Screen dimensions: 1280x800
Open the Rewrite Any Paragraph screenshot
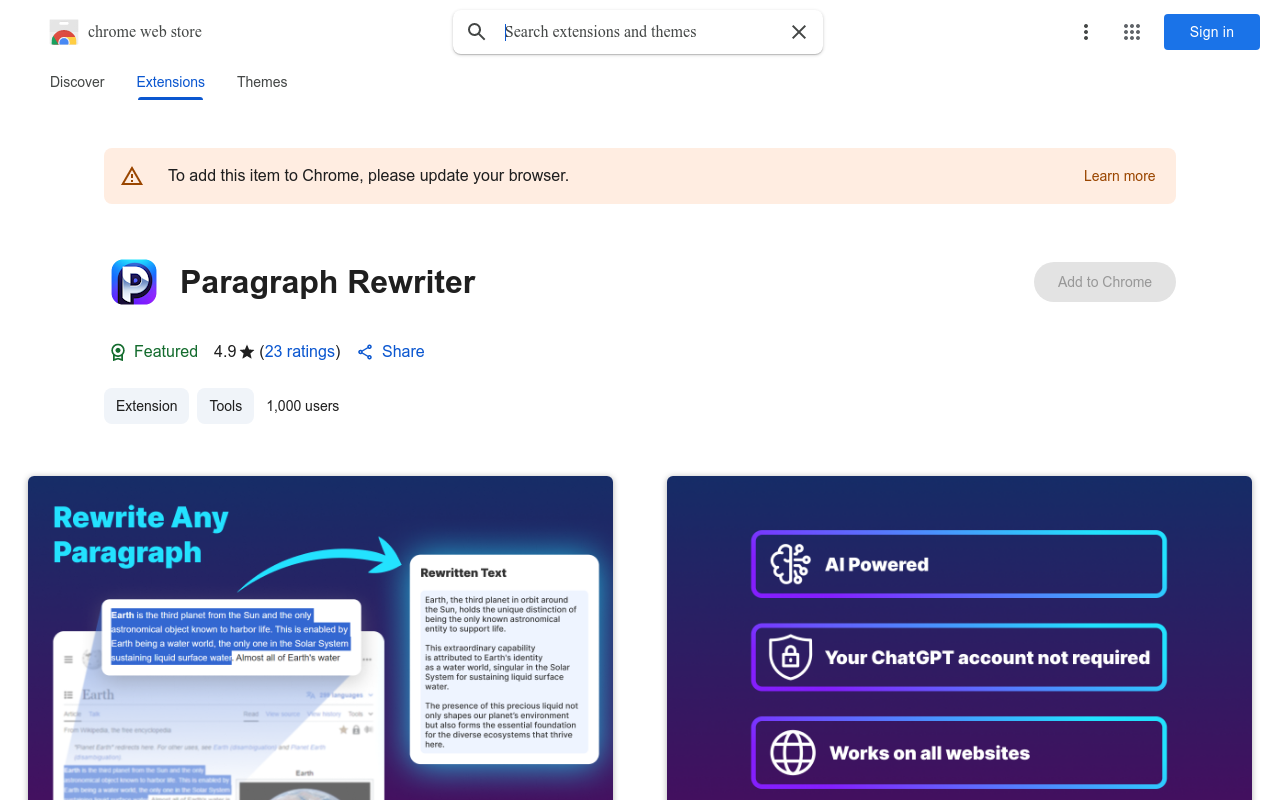(320, 638)
